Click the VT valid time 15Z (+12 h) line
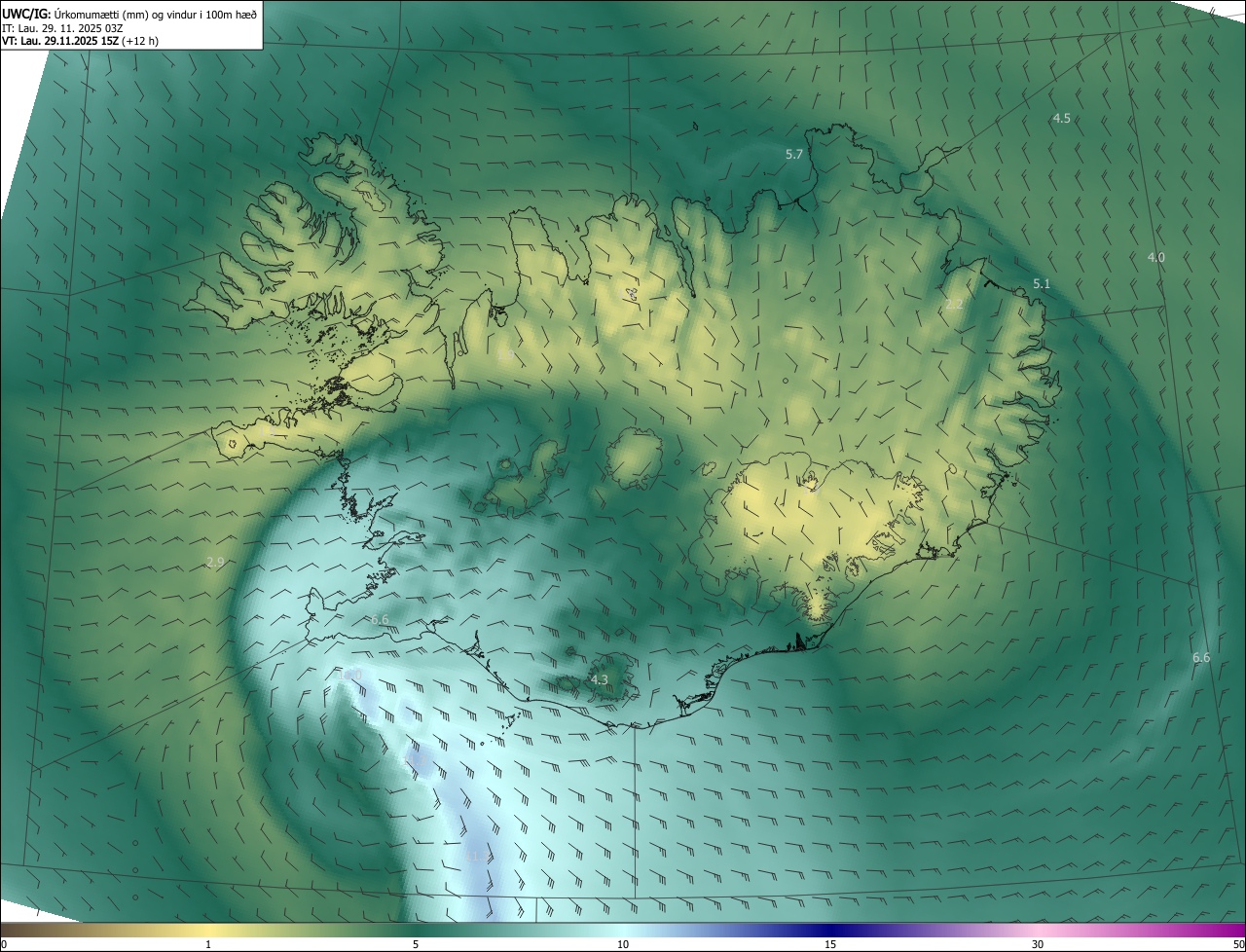 [81, 40]
